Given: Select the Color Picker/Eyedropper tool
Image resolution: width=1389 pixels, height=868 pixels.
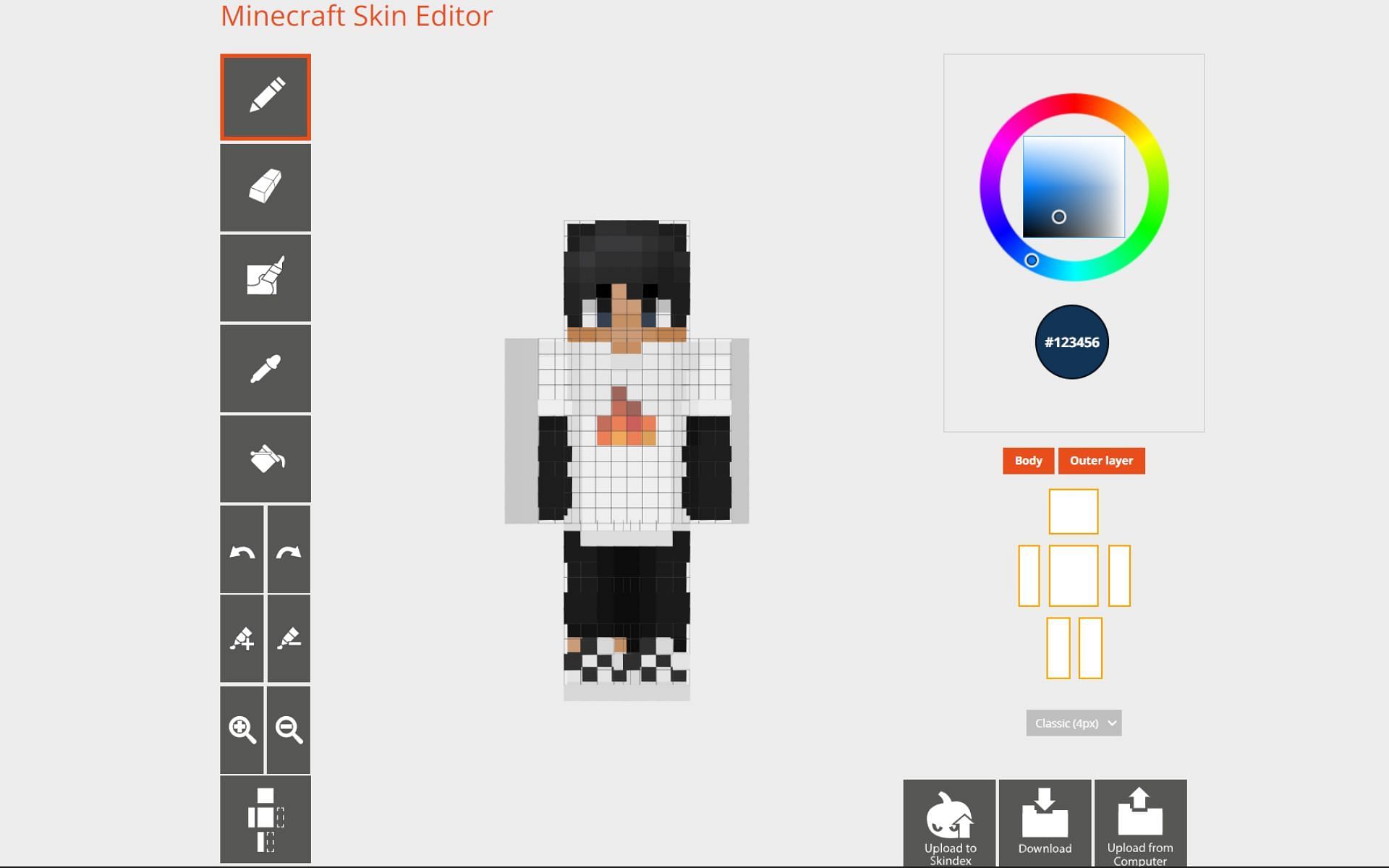Looking at the screenshot, I should [x=263, y=370].
